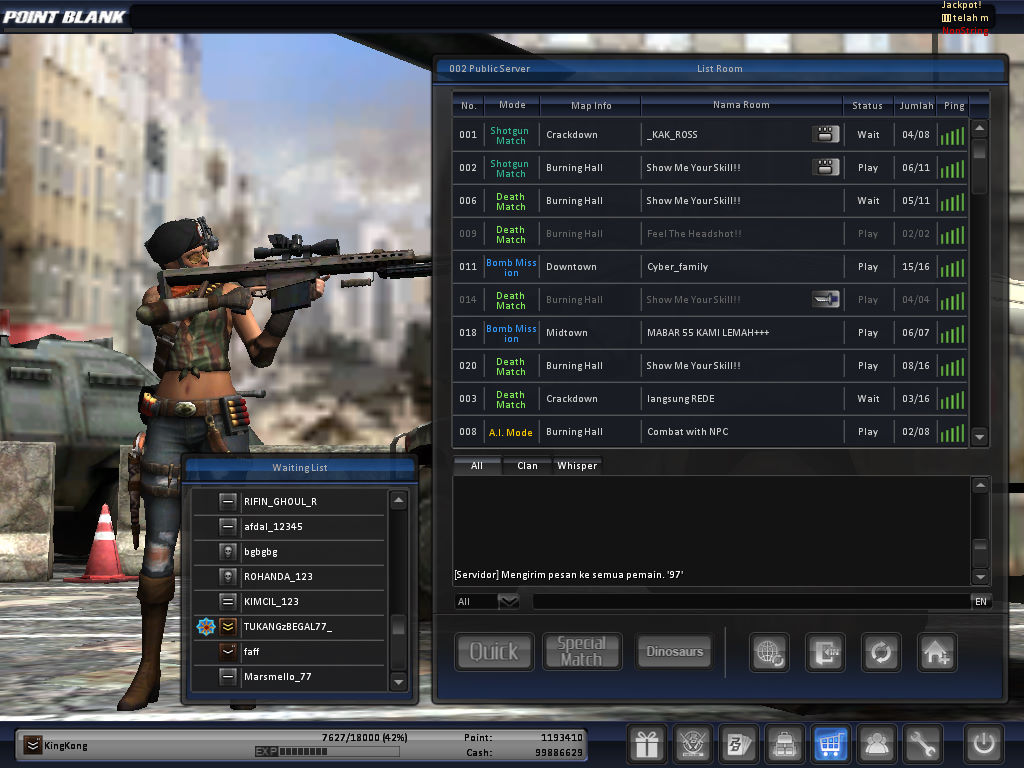The height and width of the screenshot is (768, 1024).
Task: Select room langsung REDE
Action: coord(709,398)
